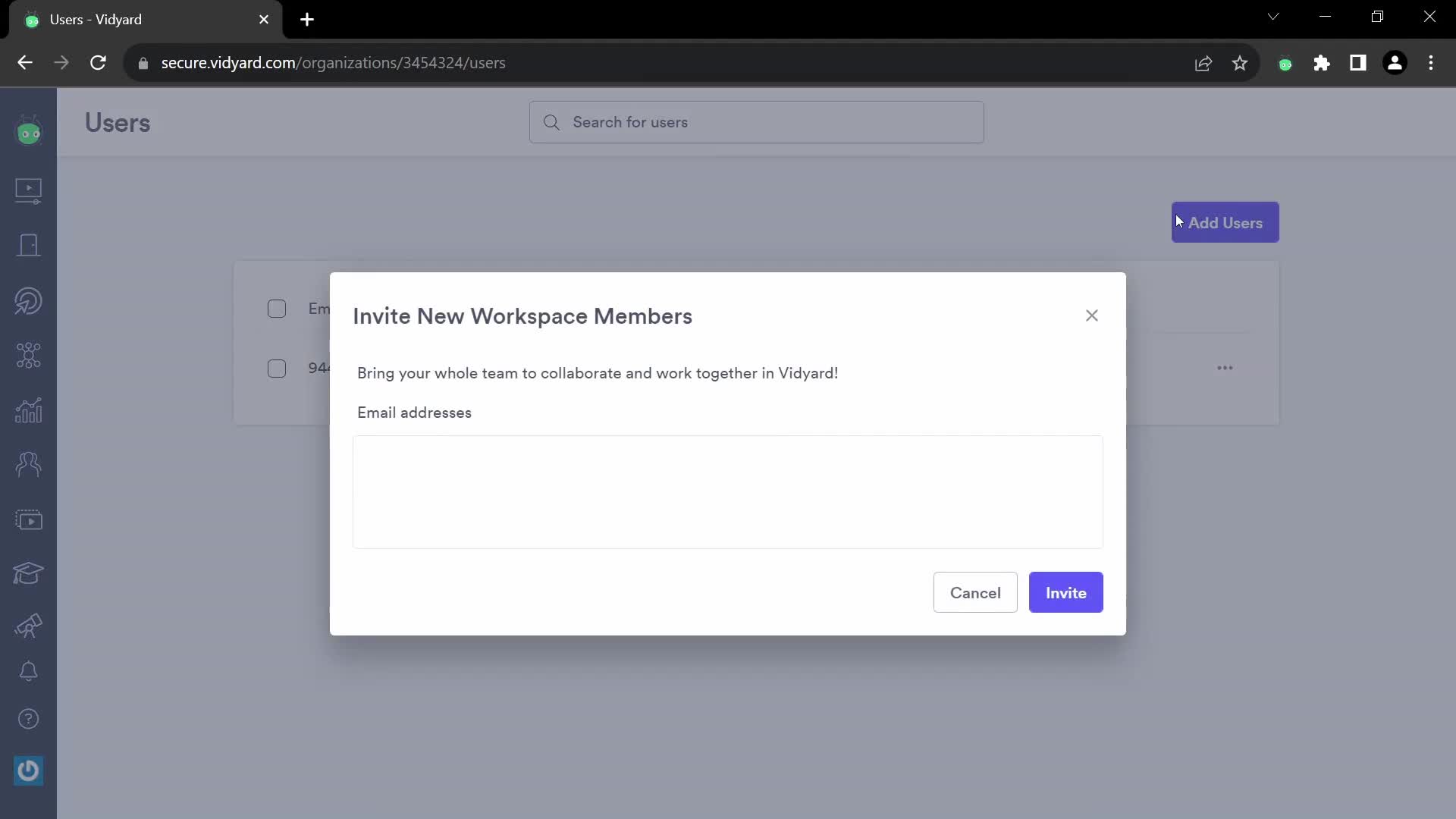Click the Cancel button
The height and width of the screenshot is (819, 1456).
coord(975,592)
